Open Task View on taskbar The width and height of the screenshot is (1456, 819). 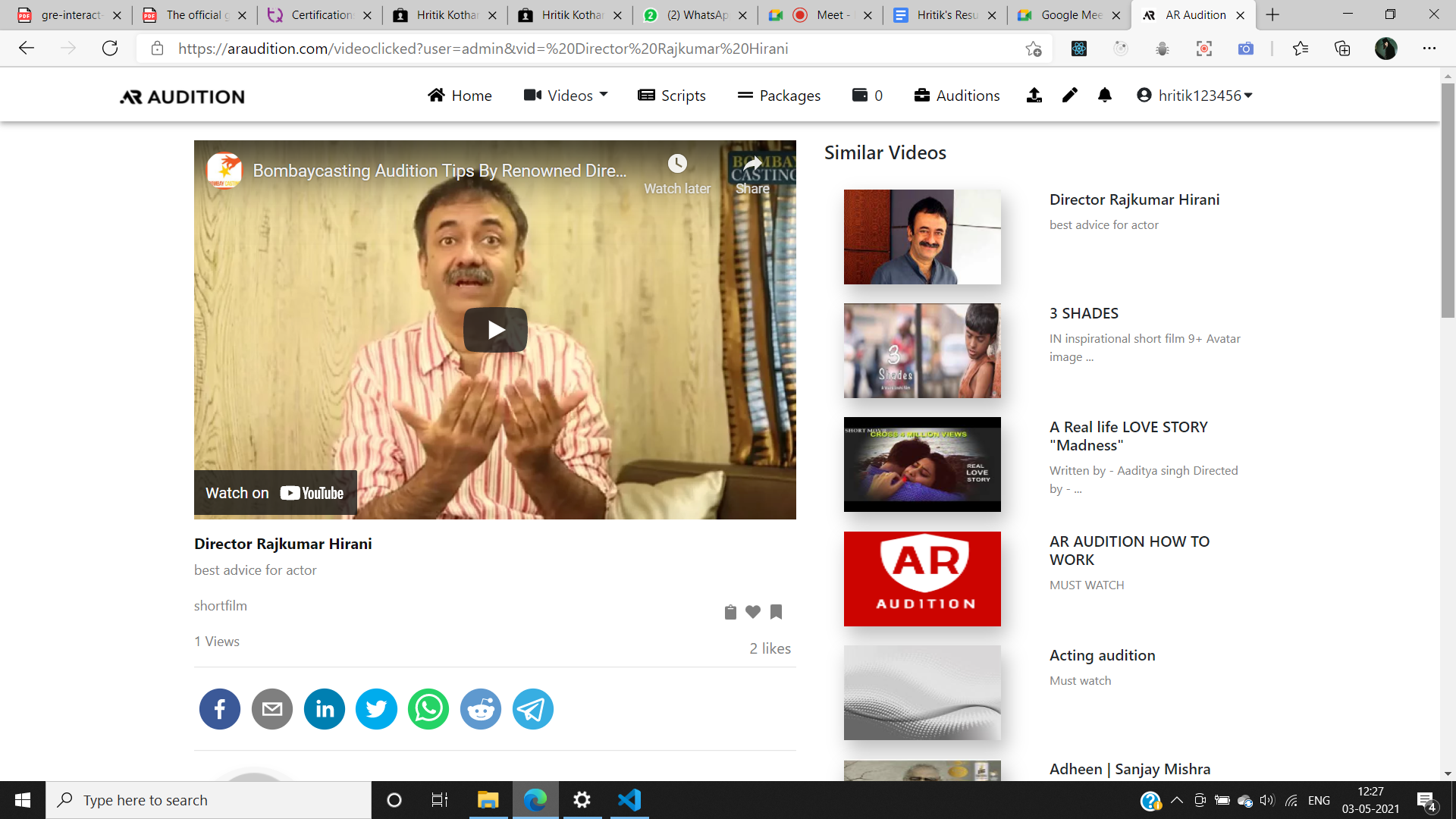pyautogui.click(x=440, y=800)
